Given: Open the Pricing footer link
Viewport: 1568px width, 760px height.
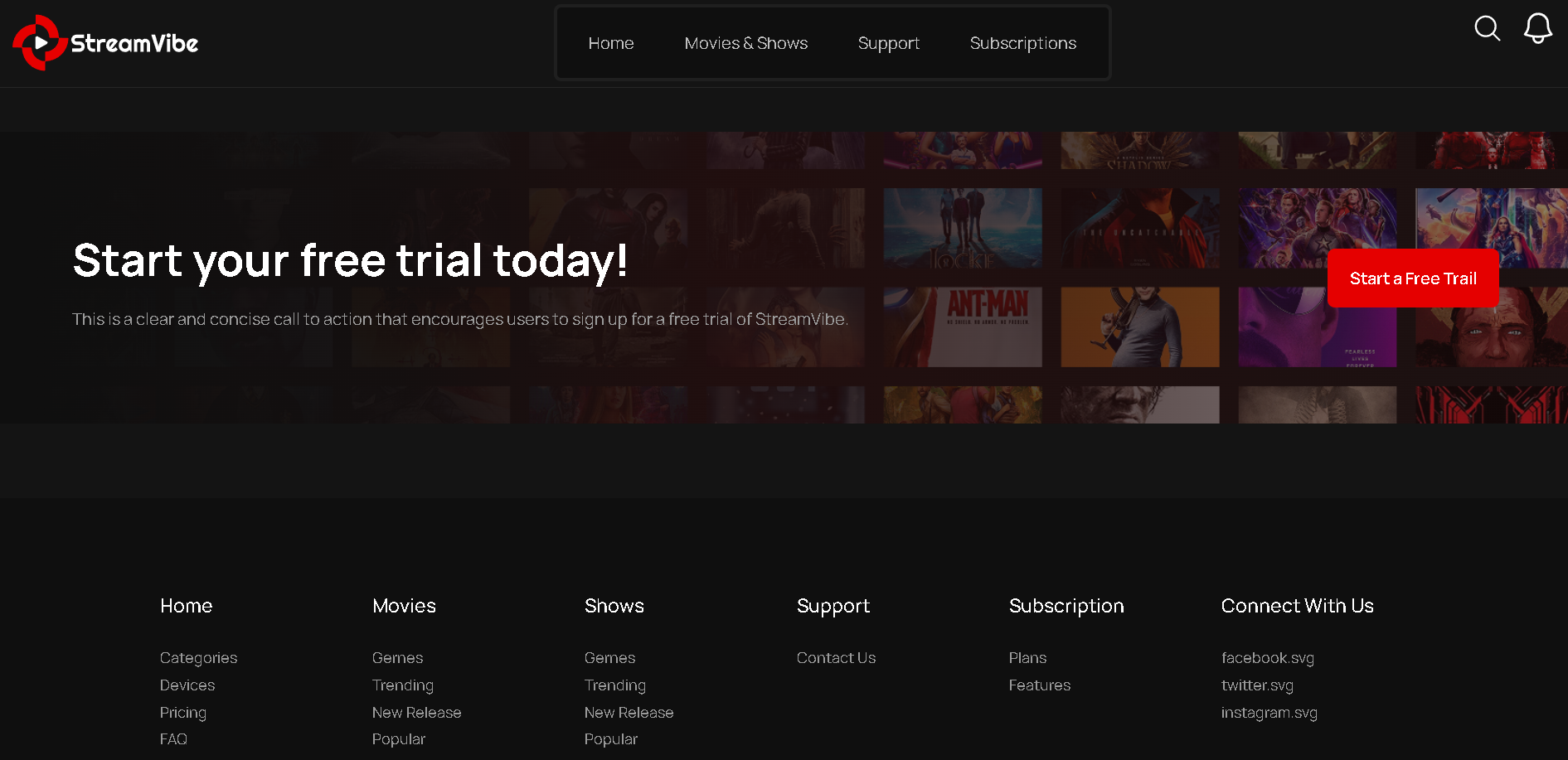Looking at the screenshot, I should point(183,713).
